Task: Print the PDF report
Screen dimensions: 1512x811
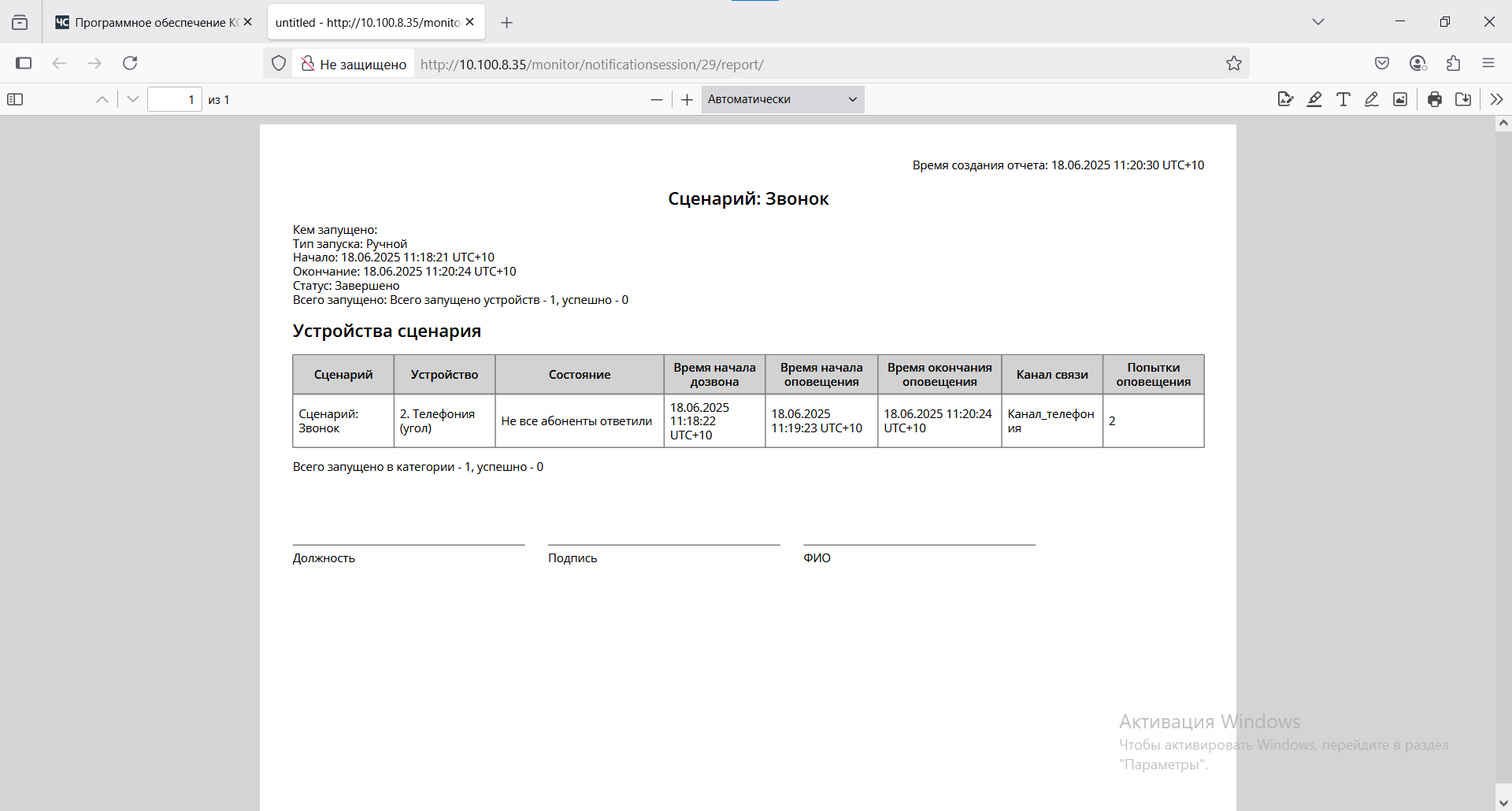Action: point(1435,99)
